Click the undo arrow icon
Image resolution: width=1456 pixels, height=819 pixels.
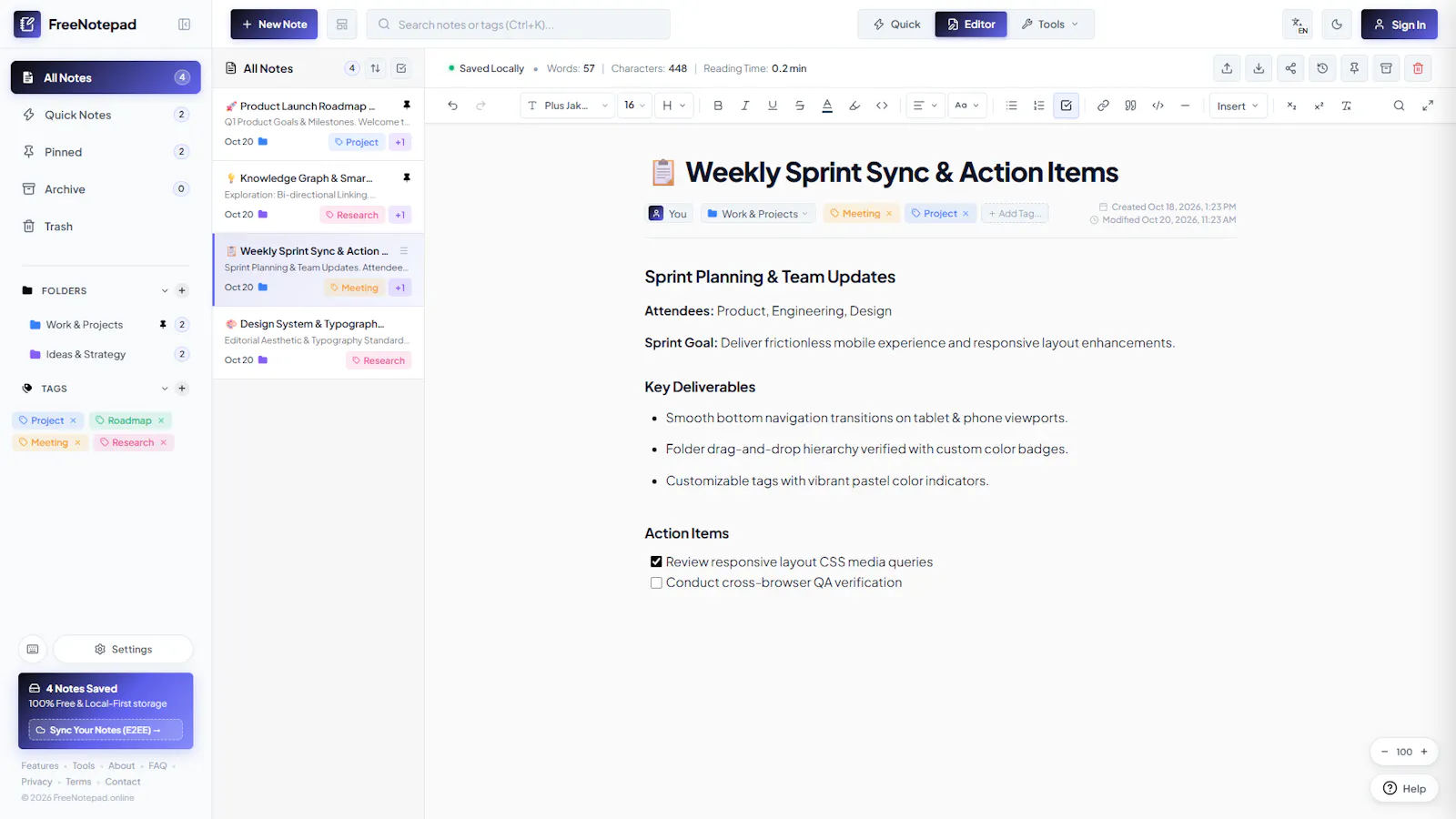pyautogui.click(x=452, y=106)
